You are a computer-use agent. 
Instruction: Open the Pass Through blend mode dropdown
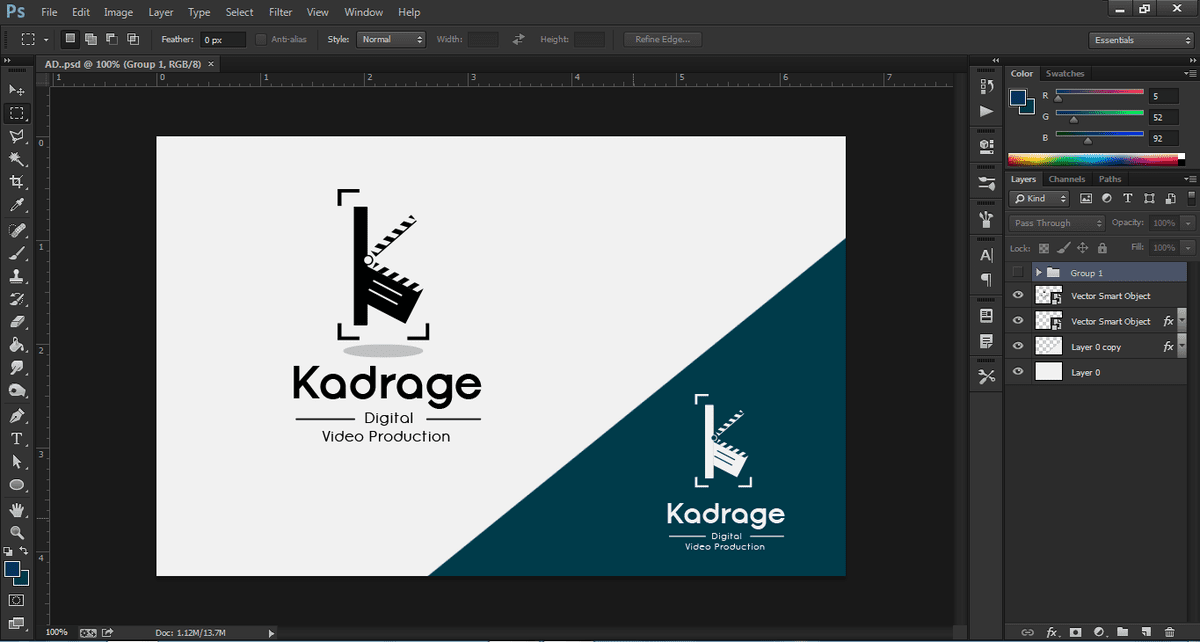pos(1056,223)
